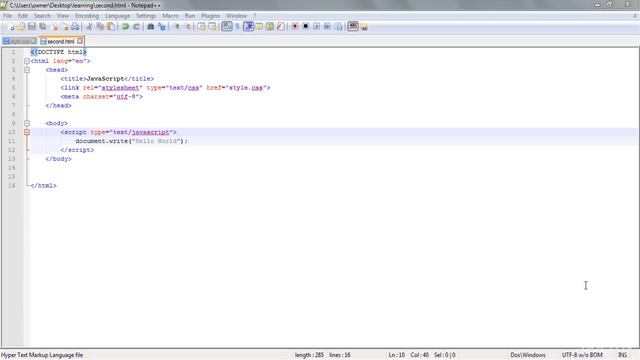Click the title JavaScript line

click(107, 79)
